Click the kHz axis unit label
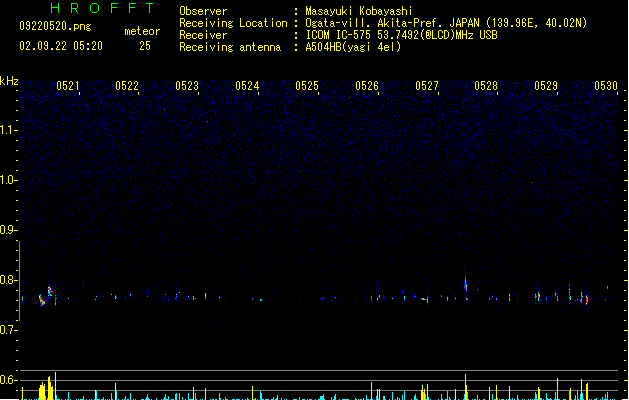 coord(9,81)
